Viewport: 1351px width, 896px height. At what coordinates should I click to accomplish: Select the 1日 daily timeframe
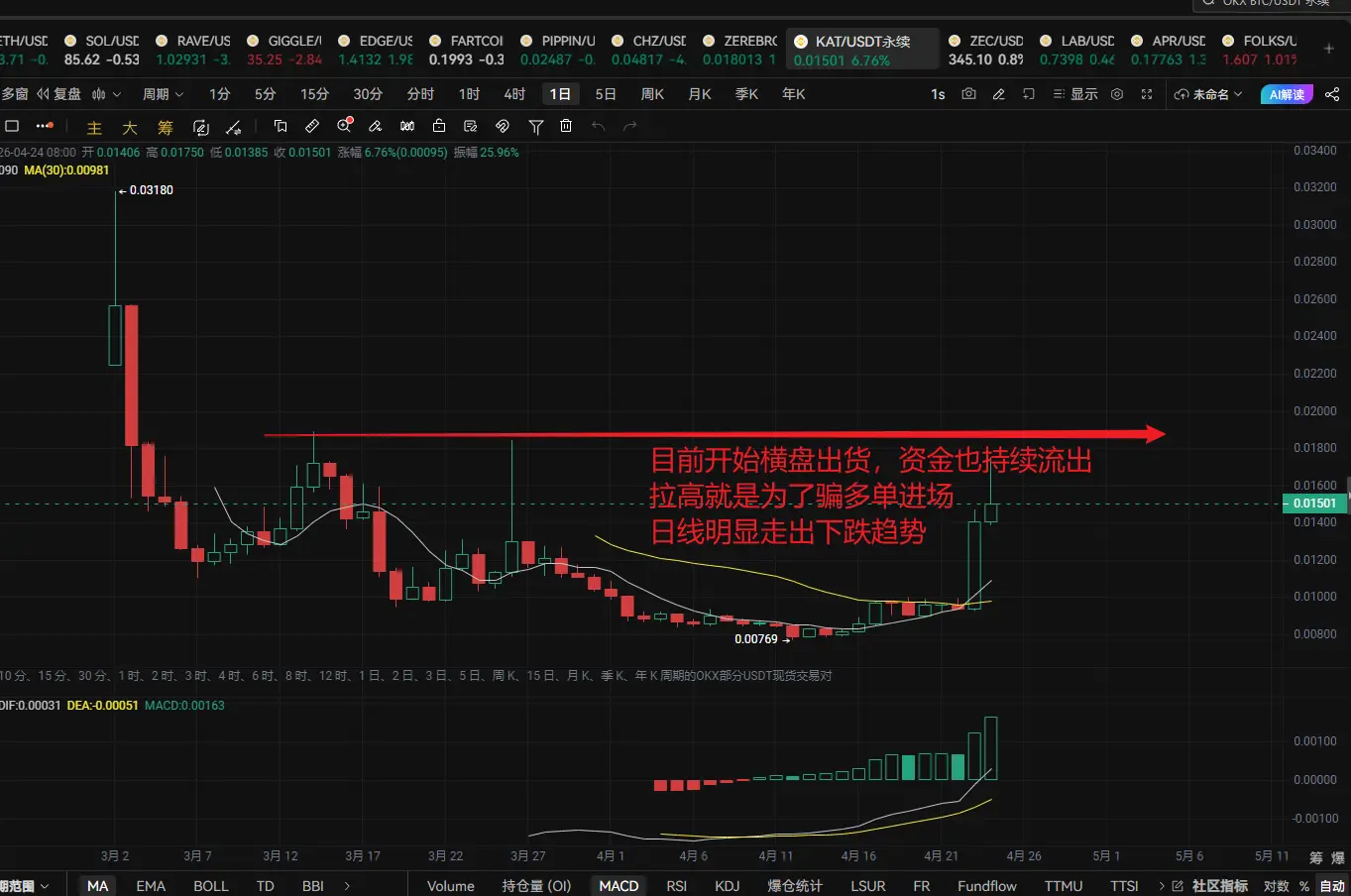tap(560, 94)
